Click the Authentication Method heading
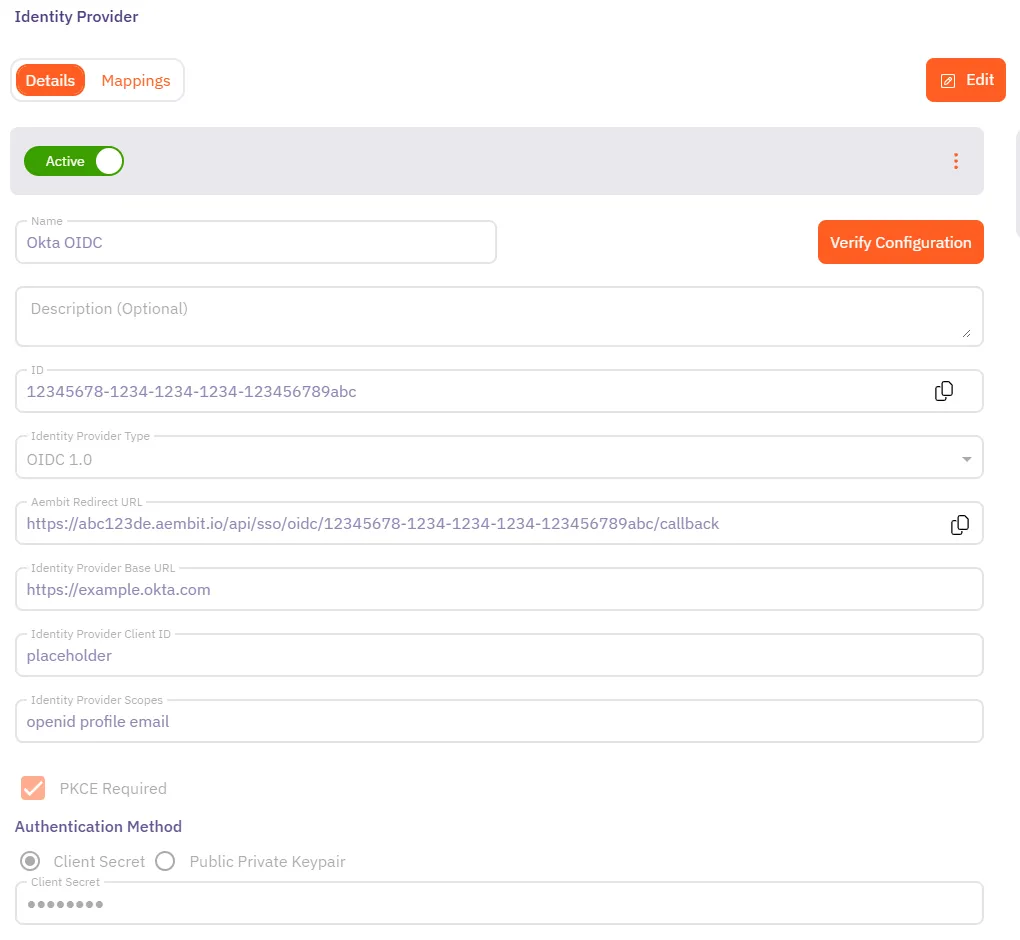 pyautogui.click(x=98, y=826)
